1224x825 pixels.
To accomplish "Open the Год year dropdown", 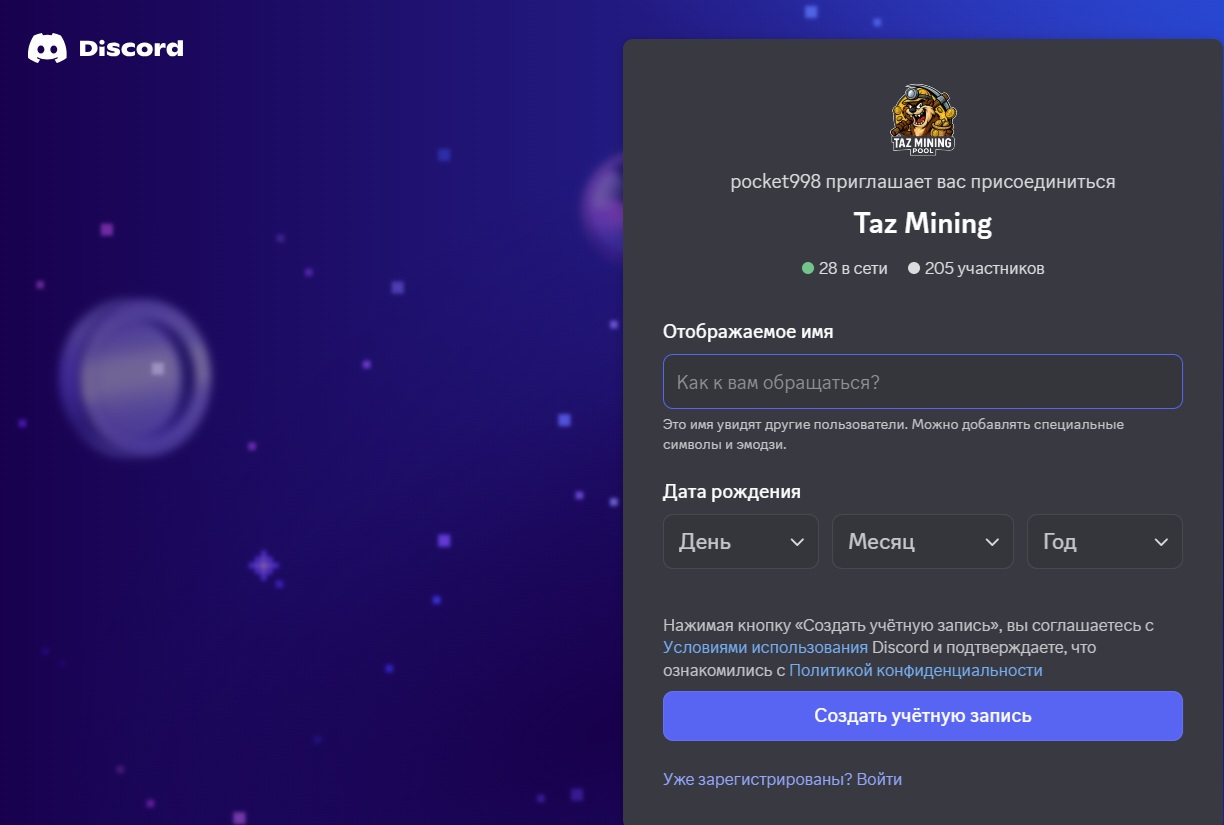I will click(1104, 542).
